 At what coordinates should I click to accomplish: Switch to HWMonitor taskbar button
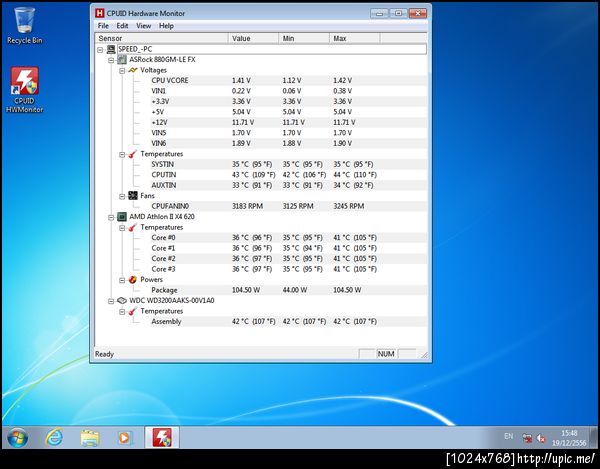click(162, 437)
